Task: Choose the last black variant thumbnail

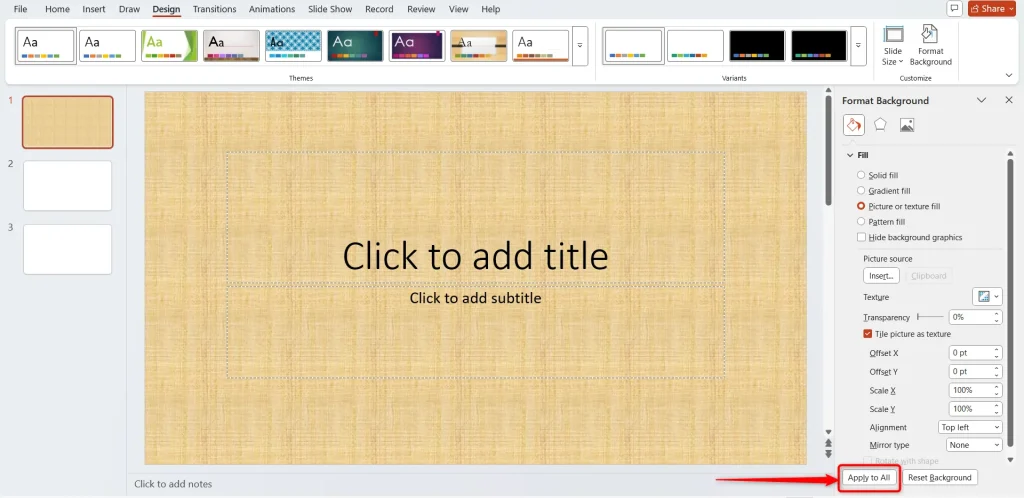Action: pyautogui.click(x=819, y=46)
